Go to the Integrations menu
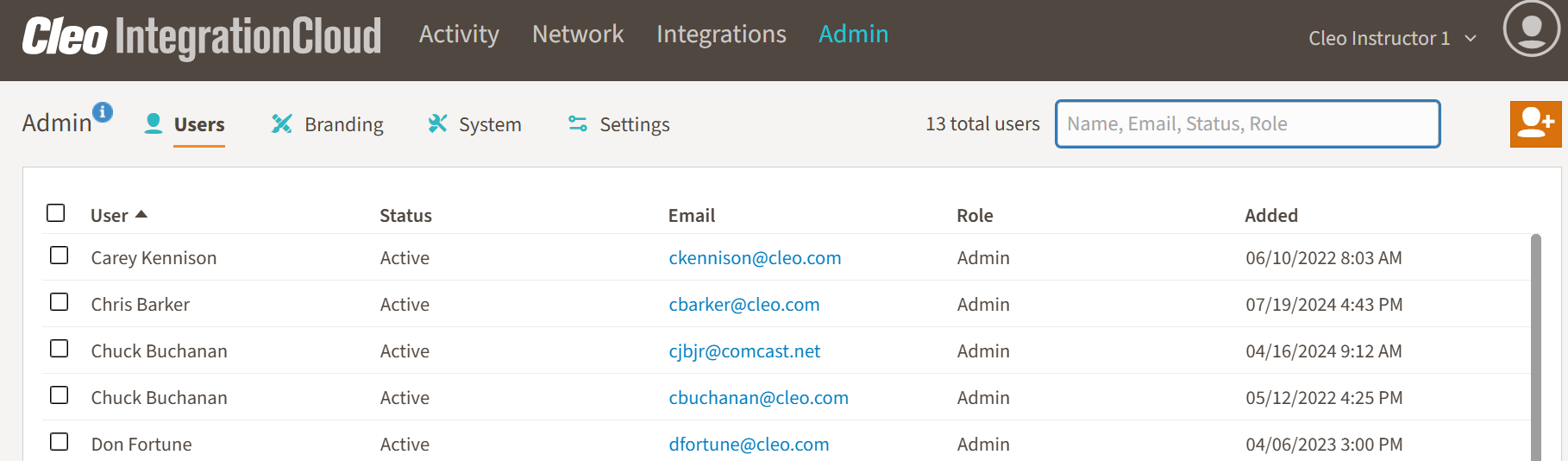 (x=721, y=35)
